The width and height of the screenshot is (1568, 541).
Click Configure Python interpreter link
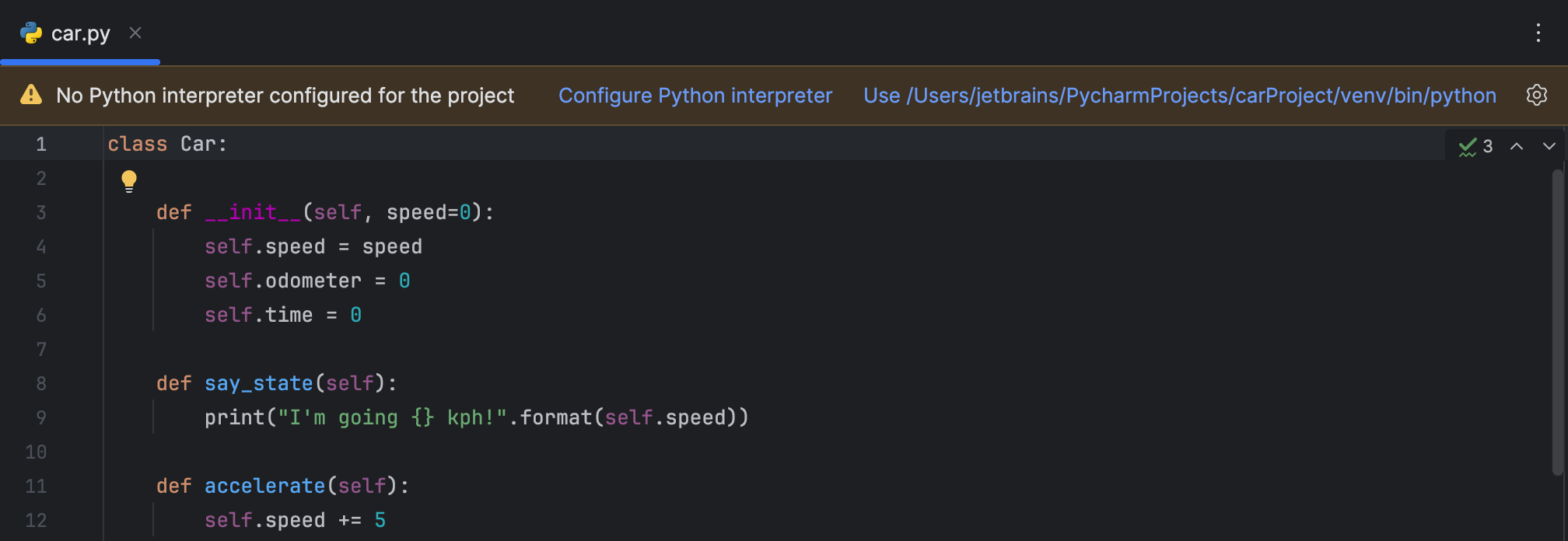click(x=695, y=96)
